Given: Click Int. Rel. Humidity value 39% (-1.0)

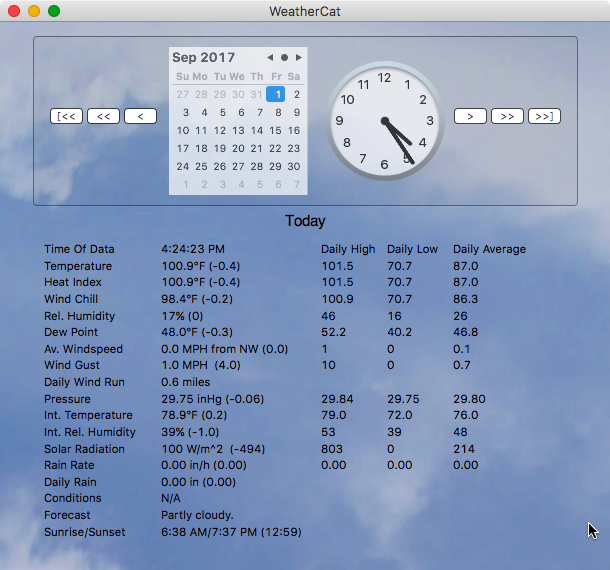Looking at the screenshot, I should coord(190,432).
